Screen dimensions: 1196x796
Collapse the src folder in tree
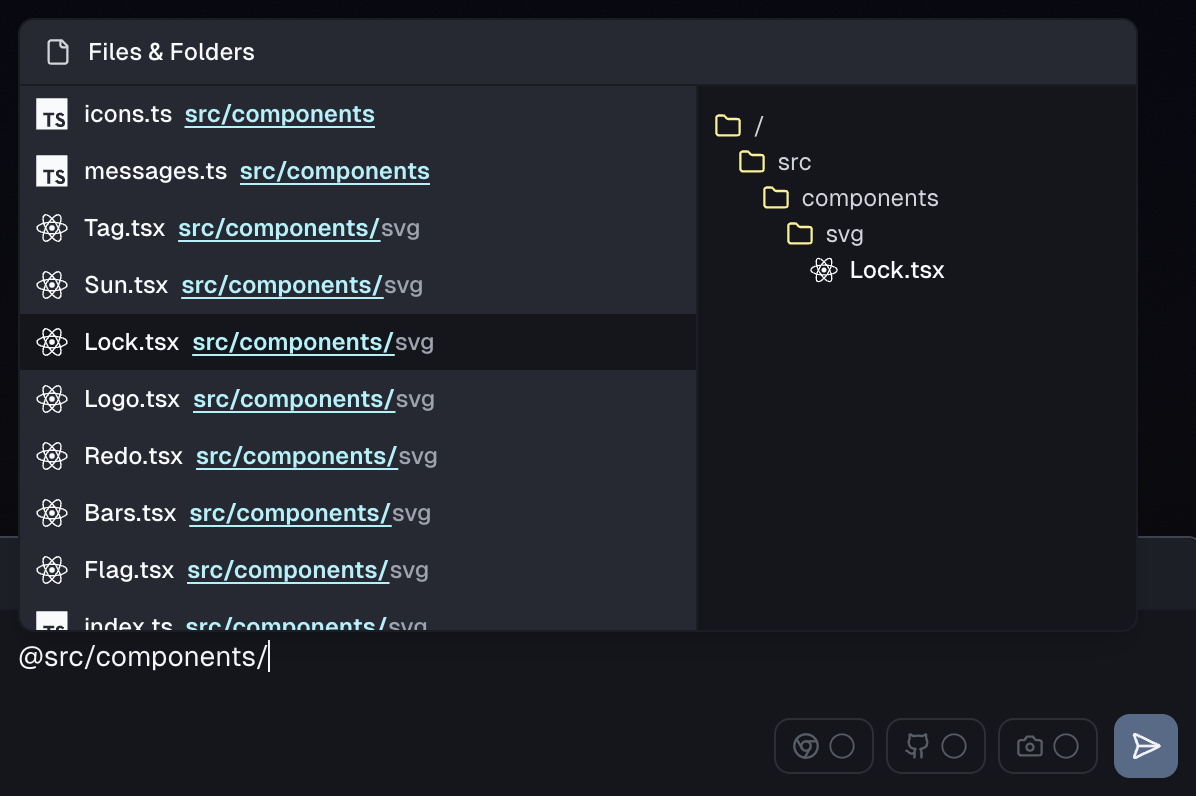coord(751,162)
